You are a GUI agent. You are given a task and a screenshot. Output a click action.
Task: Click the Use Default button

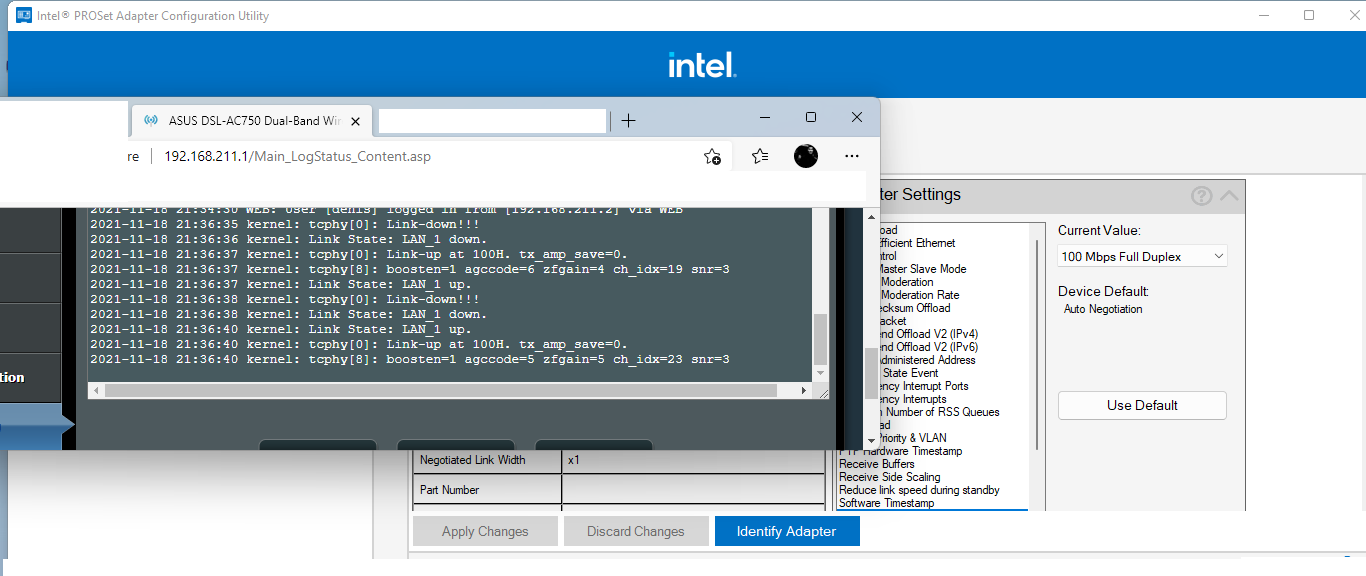(x=1142, y=405)
